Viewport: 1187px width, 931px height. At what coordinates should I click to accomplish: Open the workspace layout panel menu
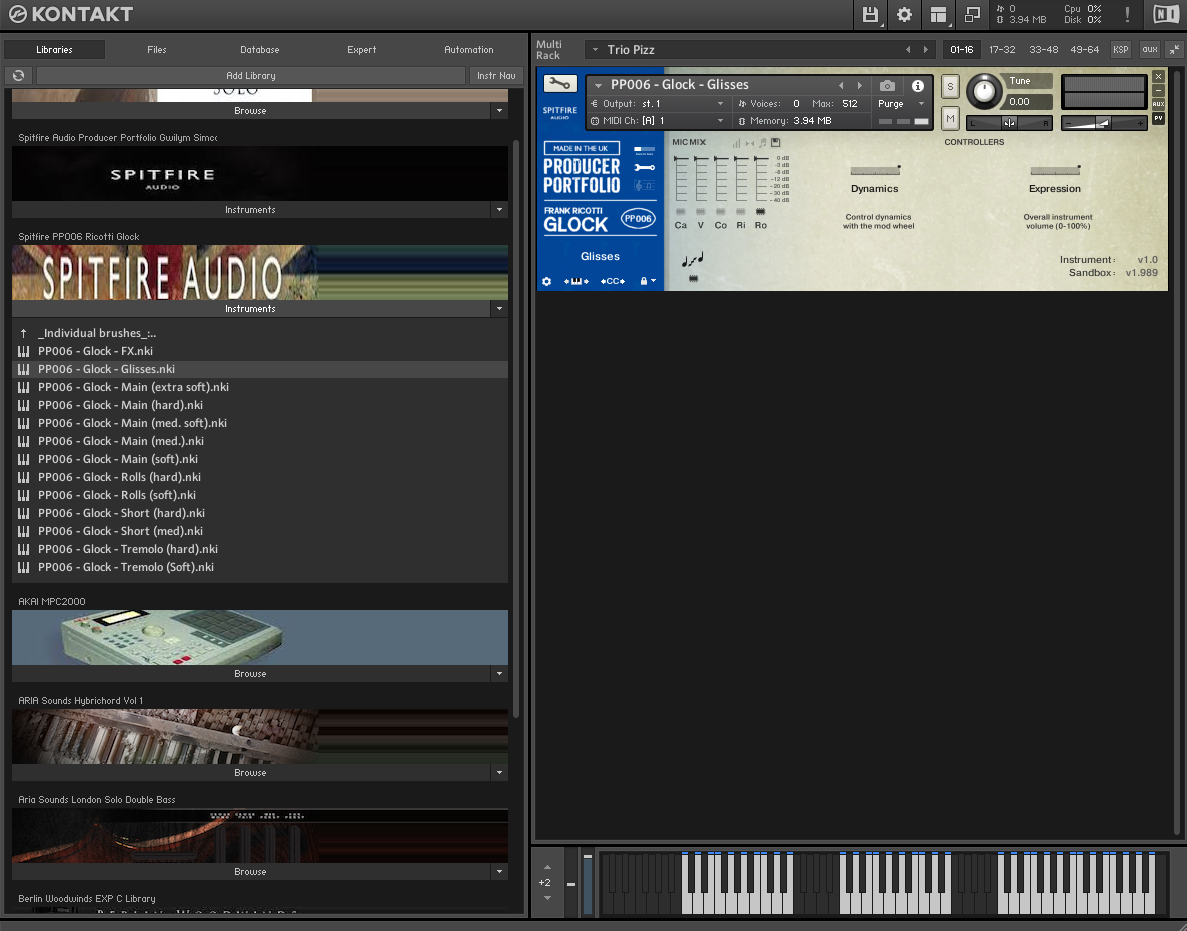pyautogui.click(x=938, y=14)
